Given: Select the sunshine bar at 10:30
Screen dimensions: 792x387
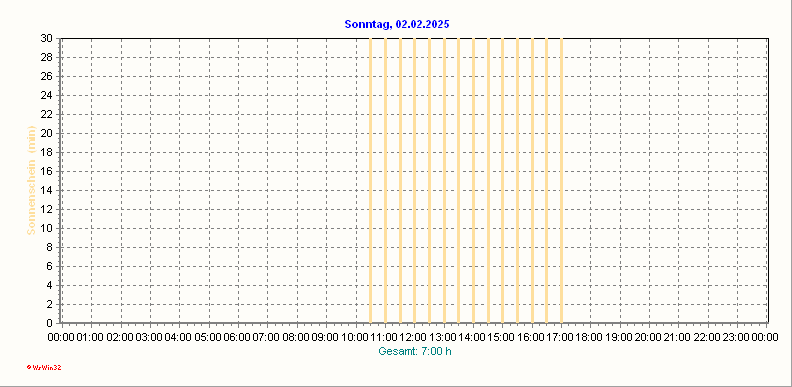Looking at the screenshot, I should coord(370,180).
